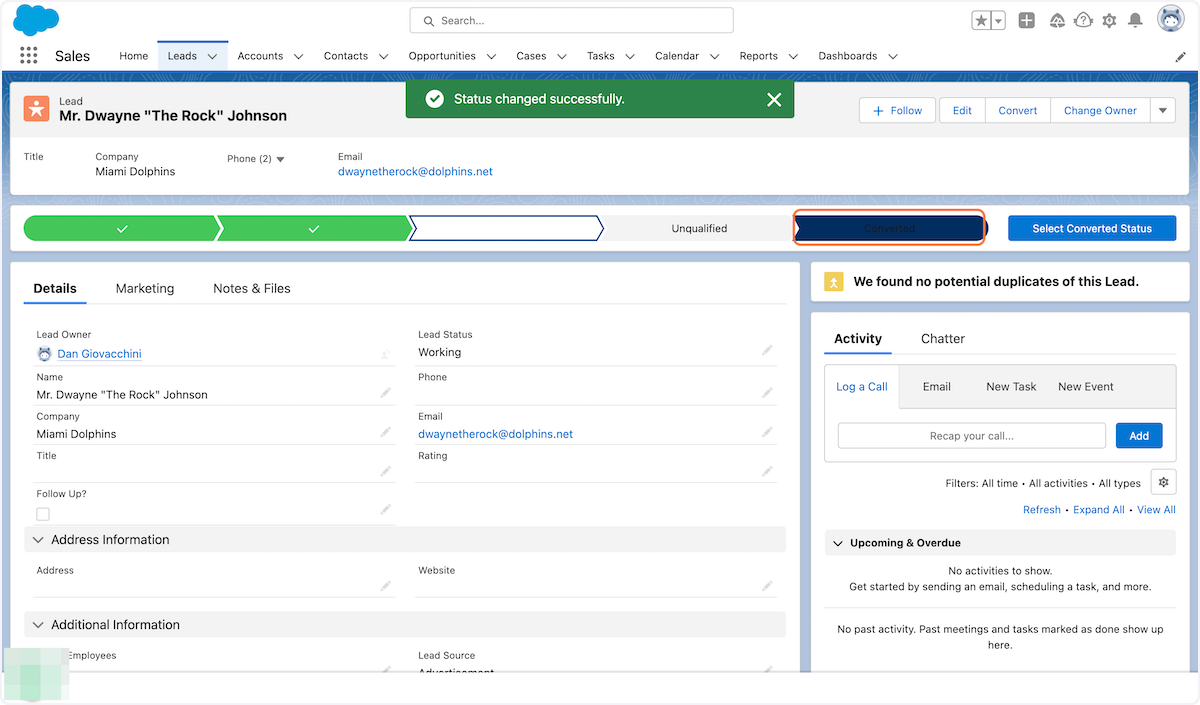Edit the Lead Status pencil icon
The image size is (1200, 705).
pyautogui.click(x=767, y=351)
